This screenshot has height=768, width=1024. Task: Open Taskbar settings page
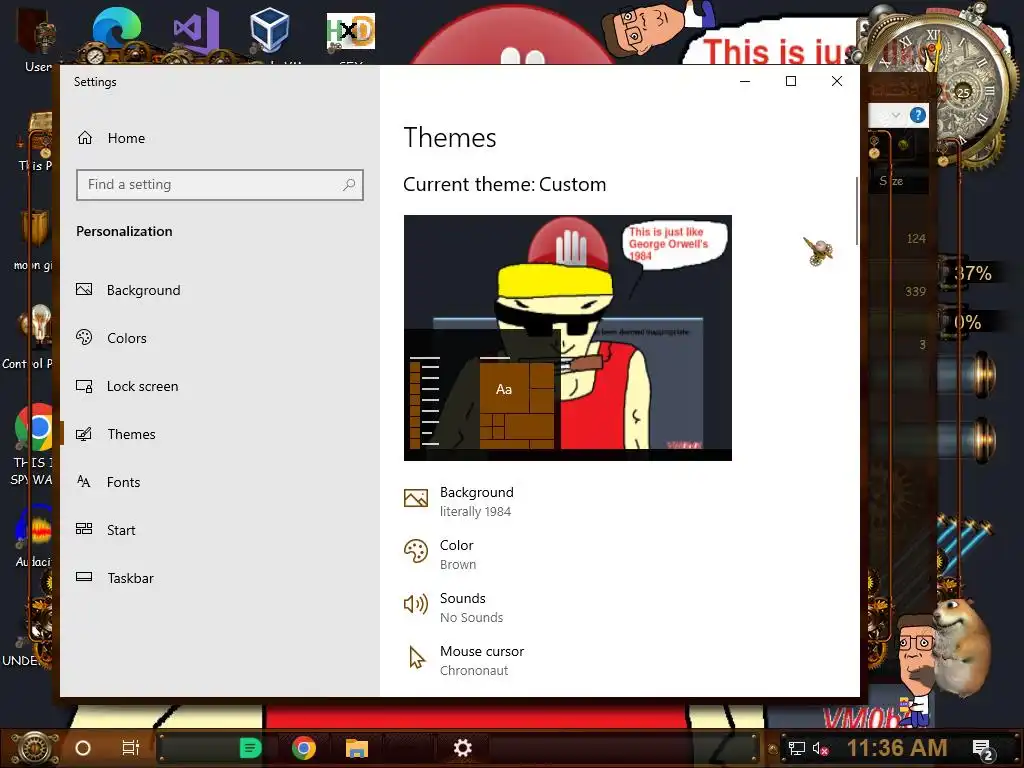pos(115,578)
